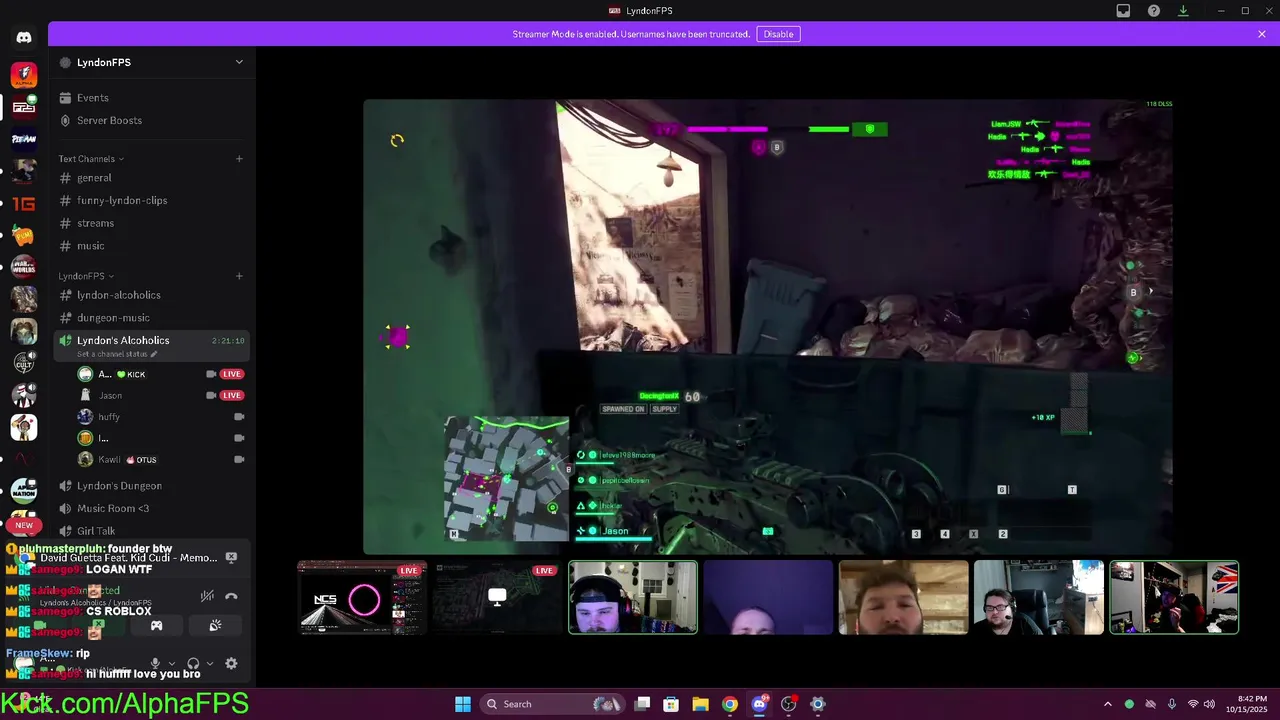The height and width of the screenshot is (720, 1280).
Task: Open Task View on taskbar
Action: (x=643, y=704)
